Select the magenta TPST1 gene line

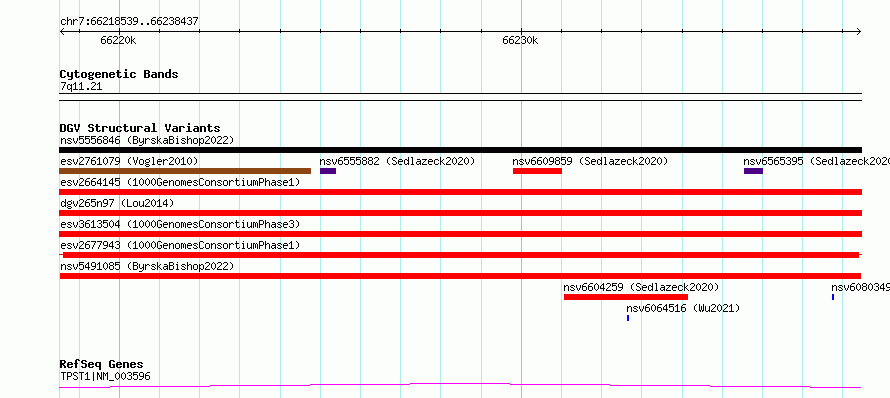460,386
